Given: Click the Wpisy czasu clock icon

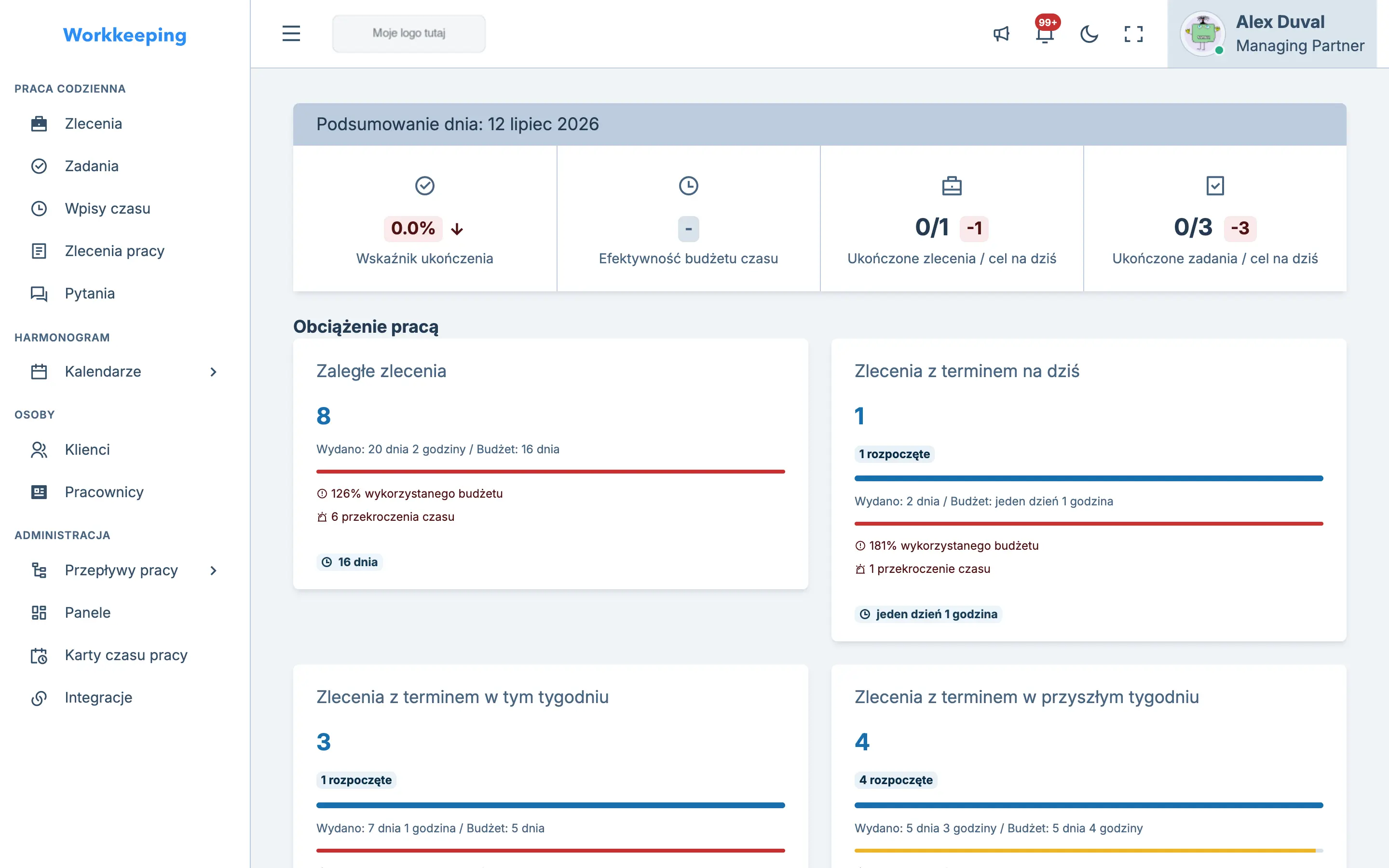Looking at the screenshot, I should pos(39,208).
